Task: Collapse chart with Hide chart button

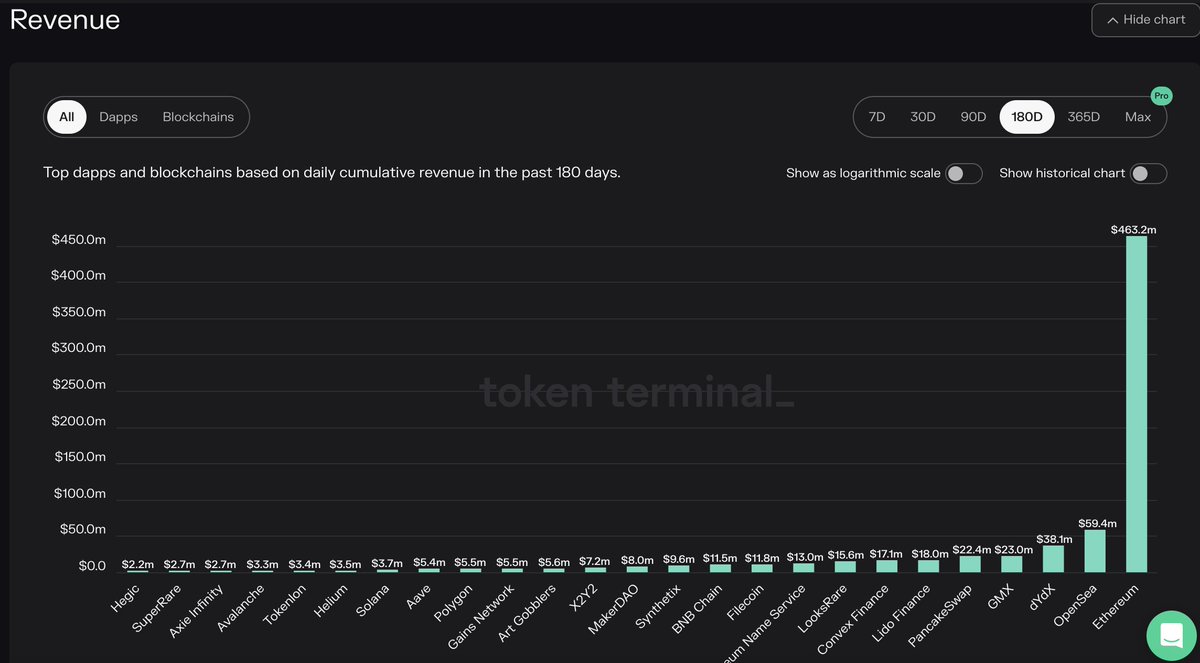Action: pos(1145,20)
